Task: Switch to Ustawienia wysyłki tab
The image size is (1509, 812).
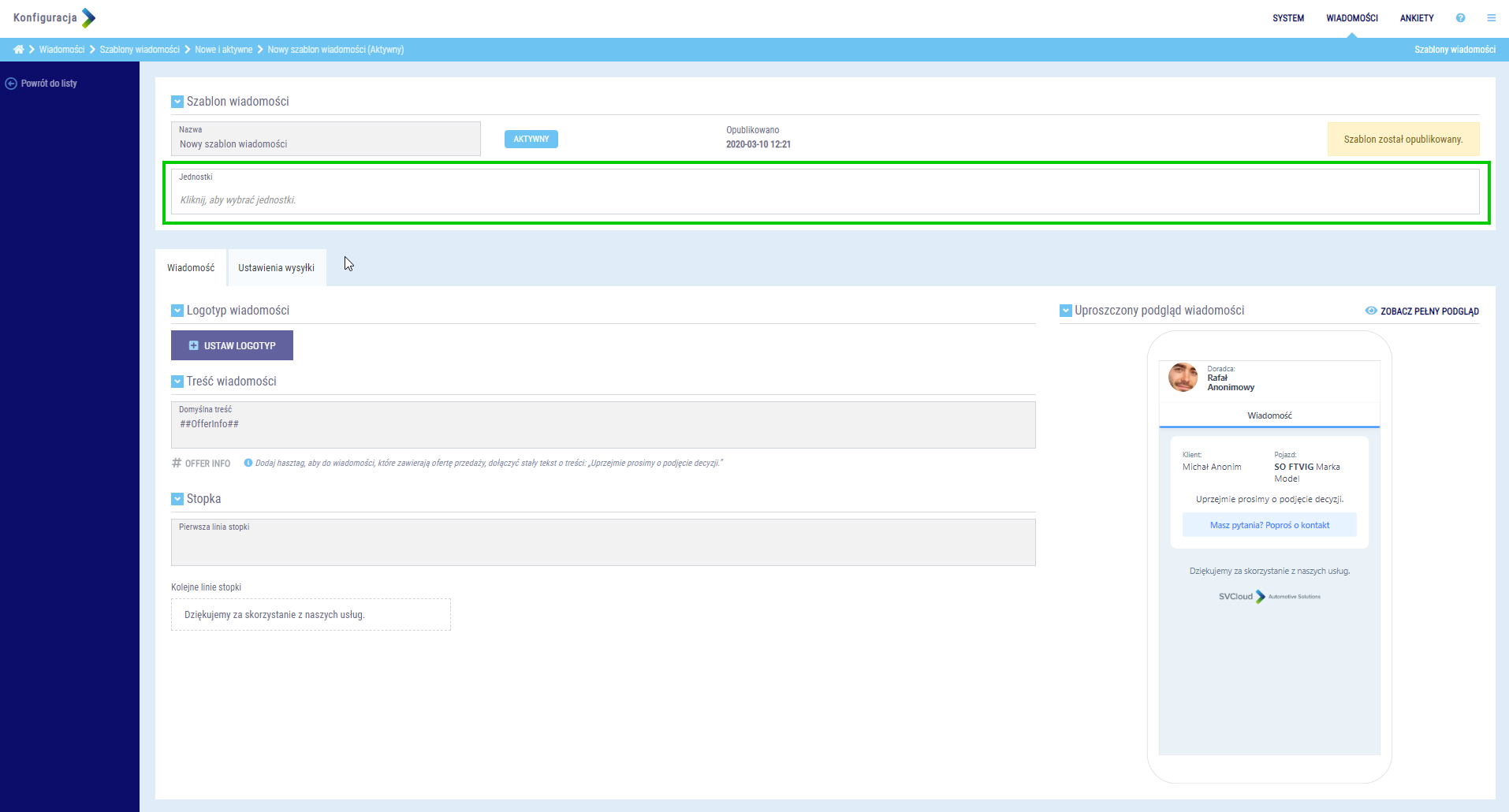Action: [x=276, y=268]
